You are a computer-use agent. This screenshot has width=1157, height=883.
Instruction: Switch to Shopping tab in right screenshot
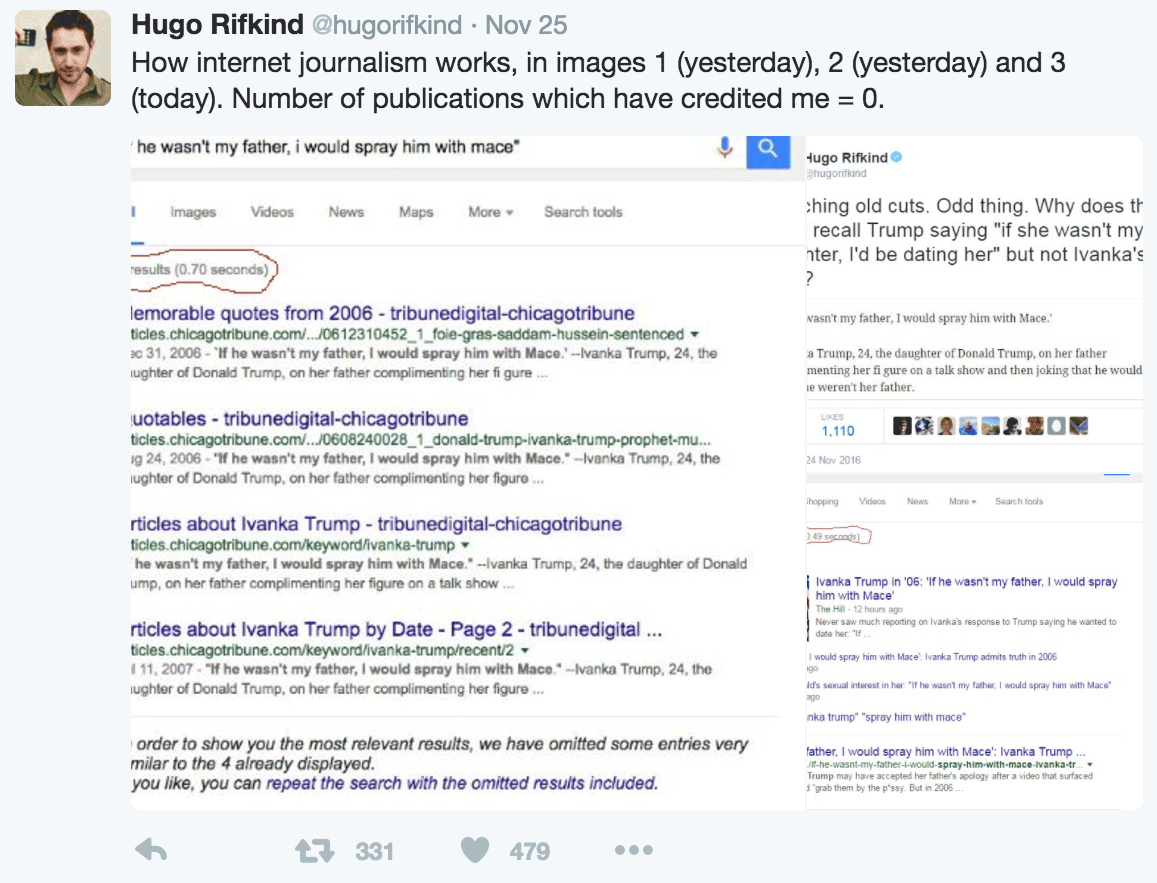(822, 502)
